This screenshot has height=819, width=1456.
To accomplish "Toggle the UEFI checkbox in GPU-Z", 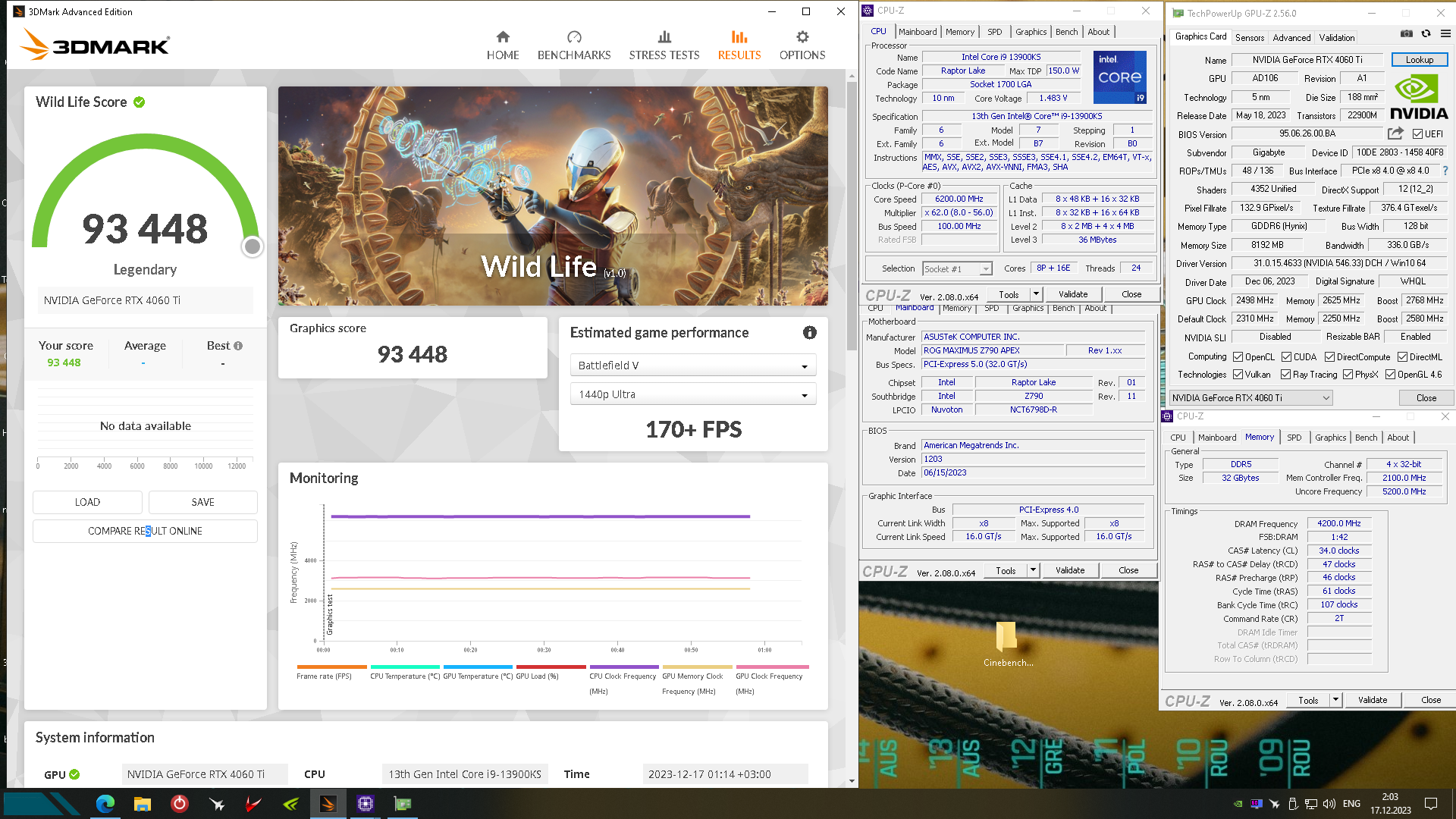I will click(1417, 134).
